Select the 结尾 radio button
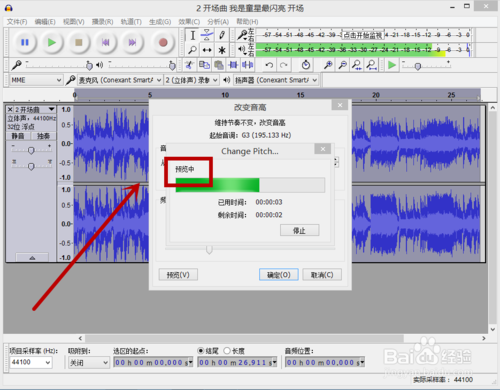The height and width of the screenshot is (390, 500). point(201,351)
